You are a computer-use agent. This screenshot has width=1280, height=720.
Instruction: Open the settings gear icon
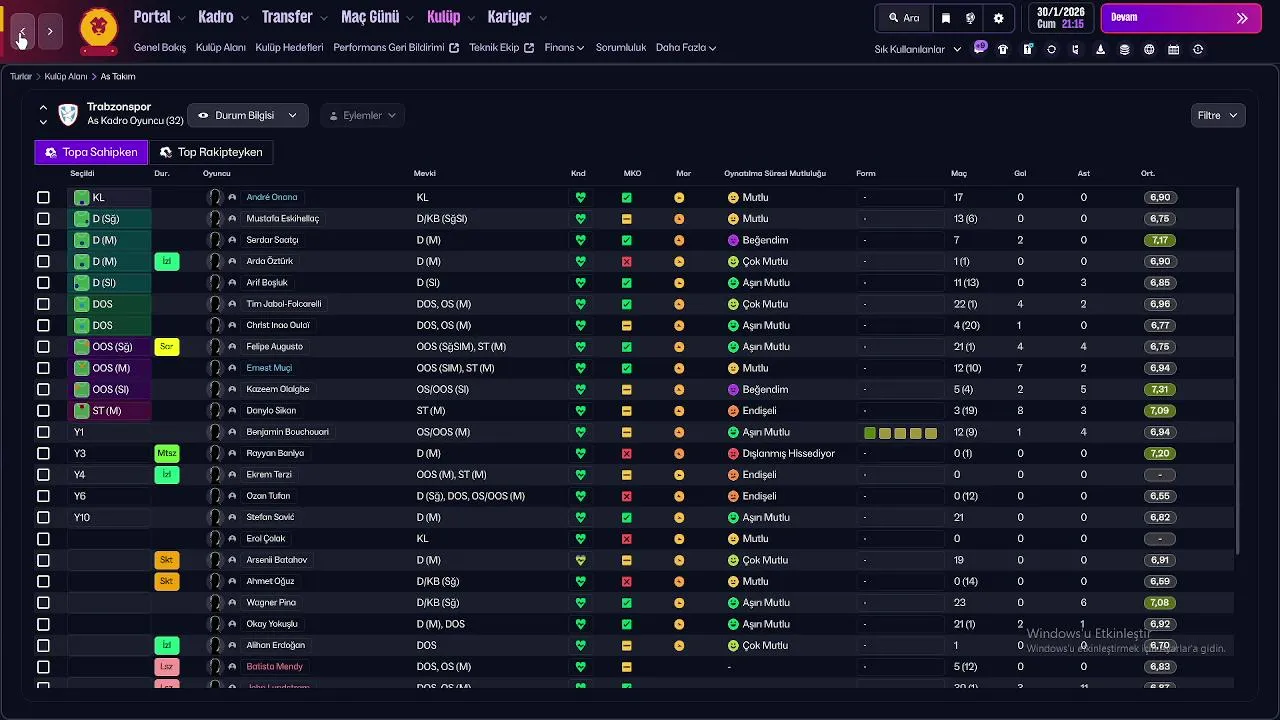[998, 18]
